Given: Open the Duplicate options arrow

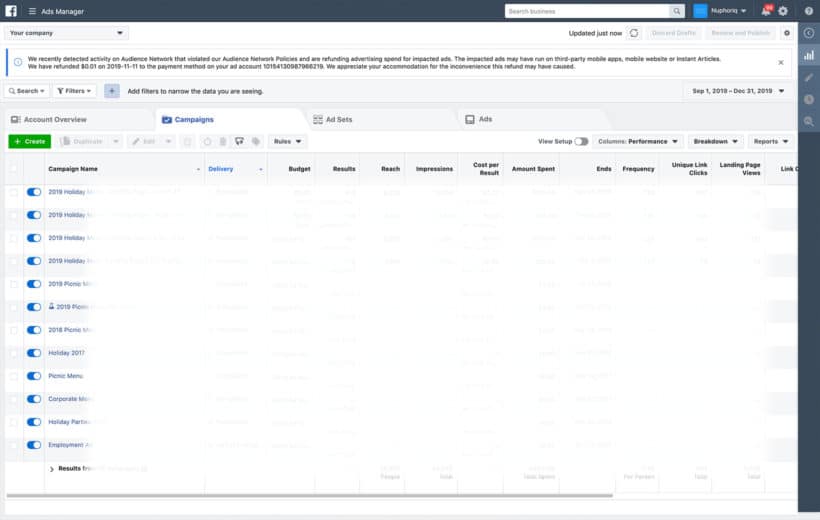Looking at the screenshot, I should [116, 141].
